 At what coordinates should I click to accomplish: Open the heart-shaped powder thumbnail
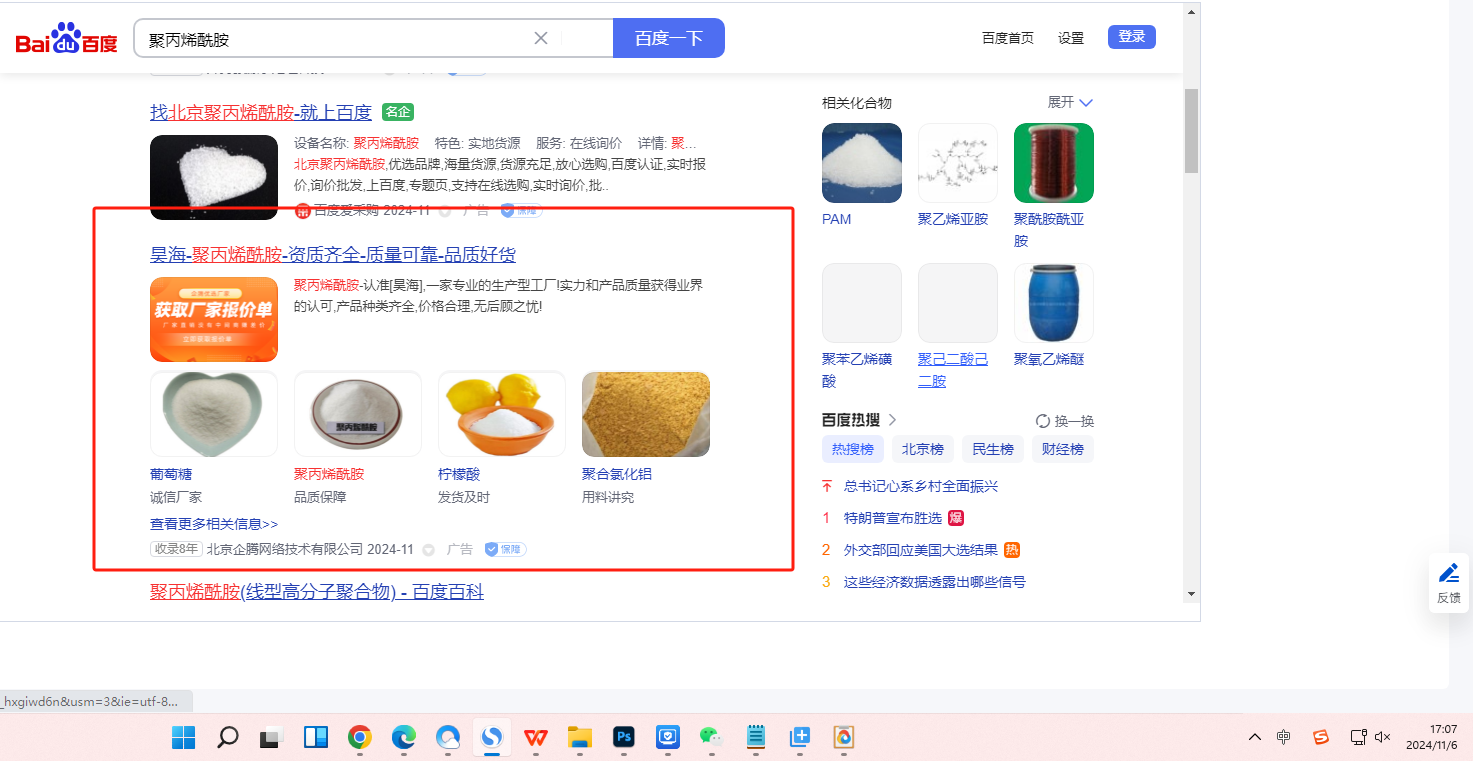(214, 177)
